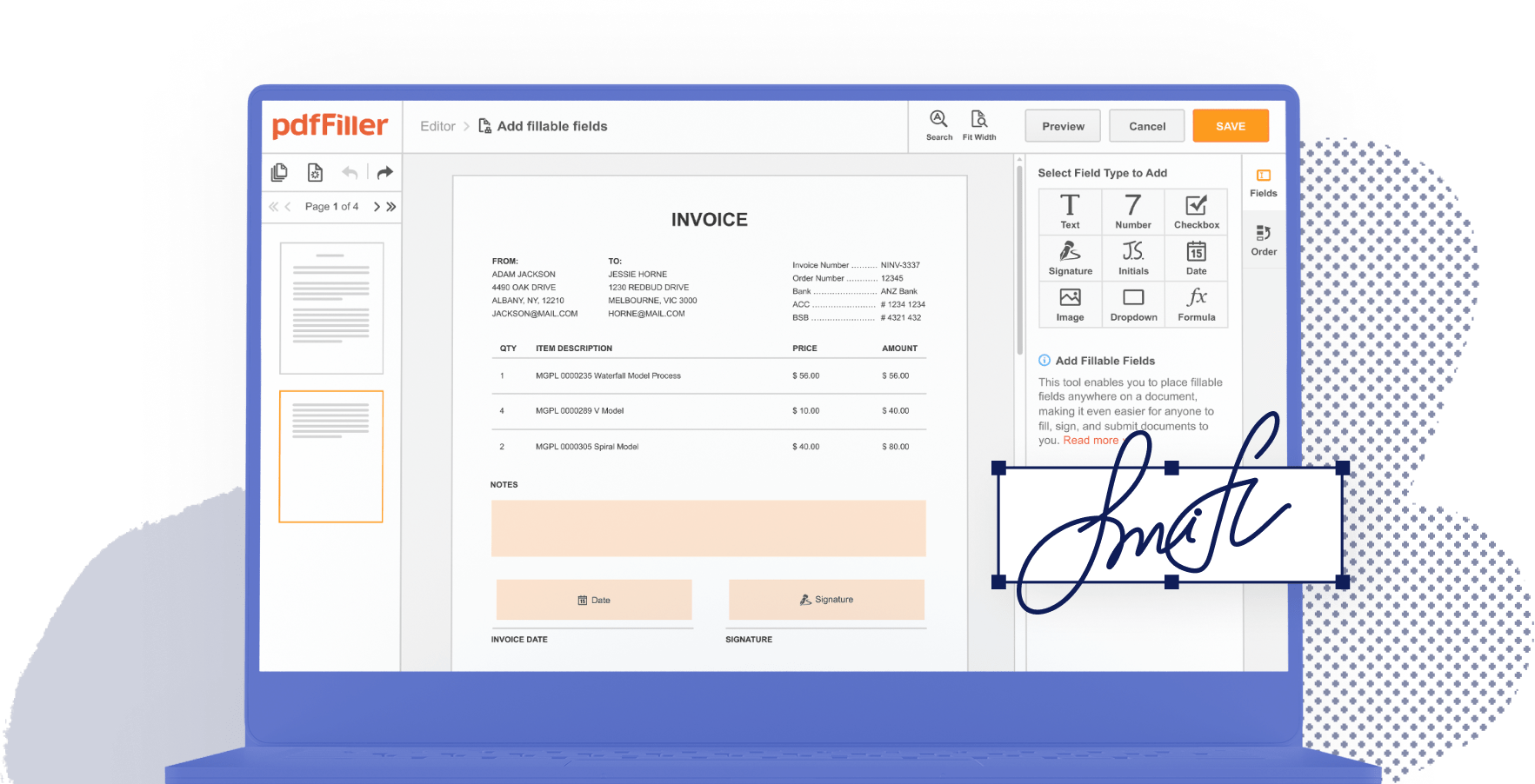Click the Fit Width icon
This screenshot has height=784, width=1535.
point(979,124)
